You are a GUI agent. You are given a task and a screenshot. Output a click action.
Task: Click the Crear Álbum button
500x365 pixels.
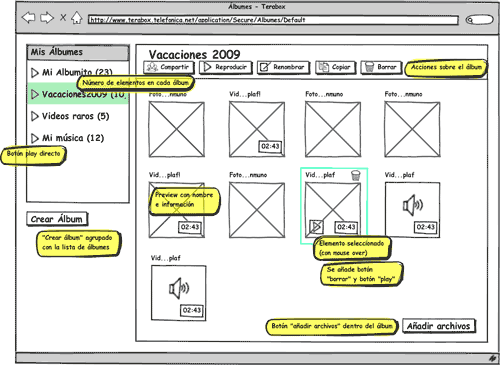[57, 219]
